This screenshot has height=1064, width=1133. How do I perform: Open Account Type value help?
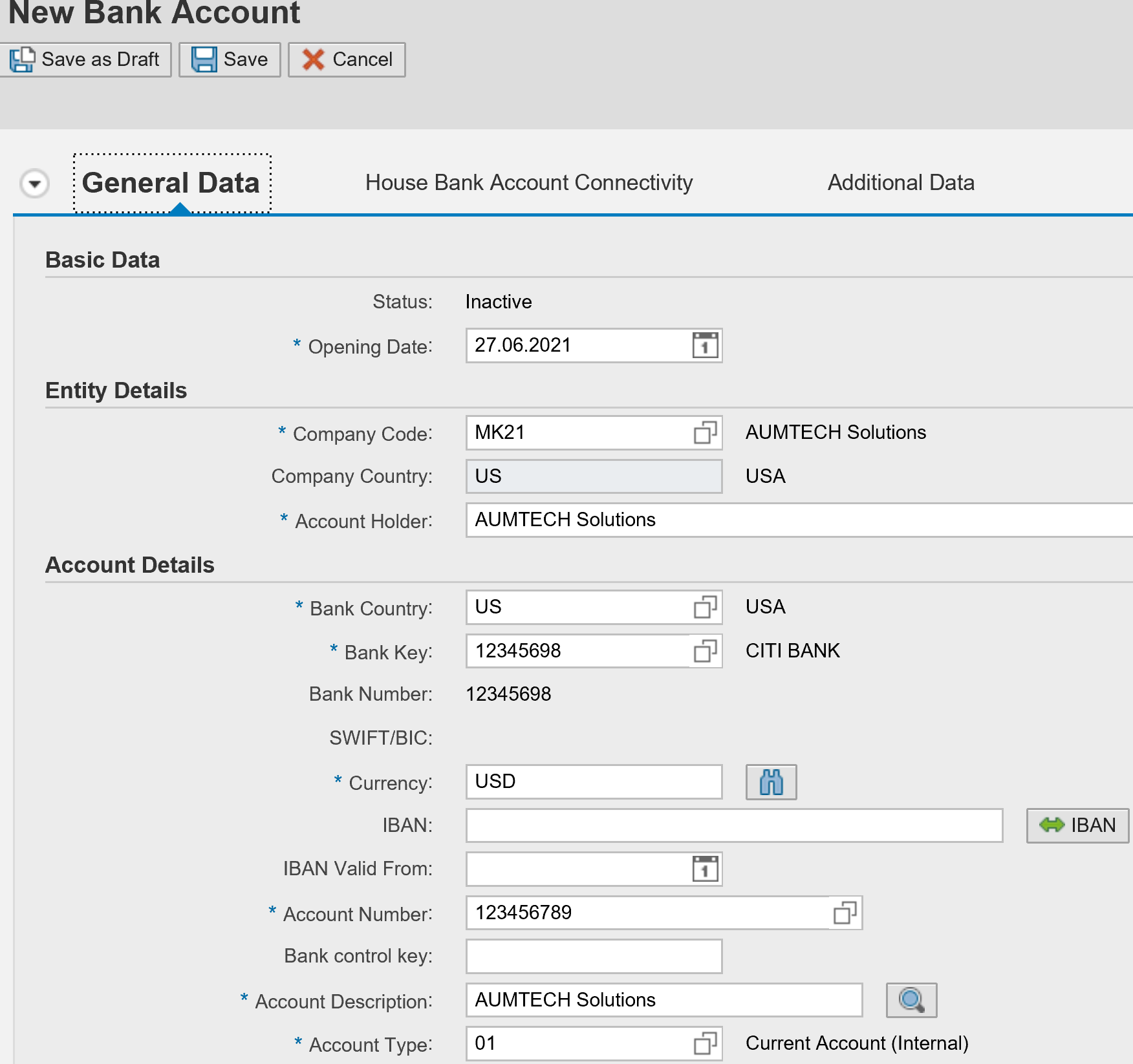point(705,1043)
